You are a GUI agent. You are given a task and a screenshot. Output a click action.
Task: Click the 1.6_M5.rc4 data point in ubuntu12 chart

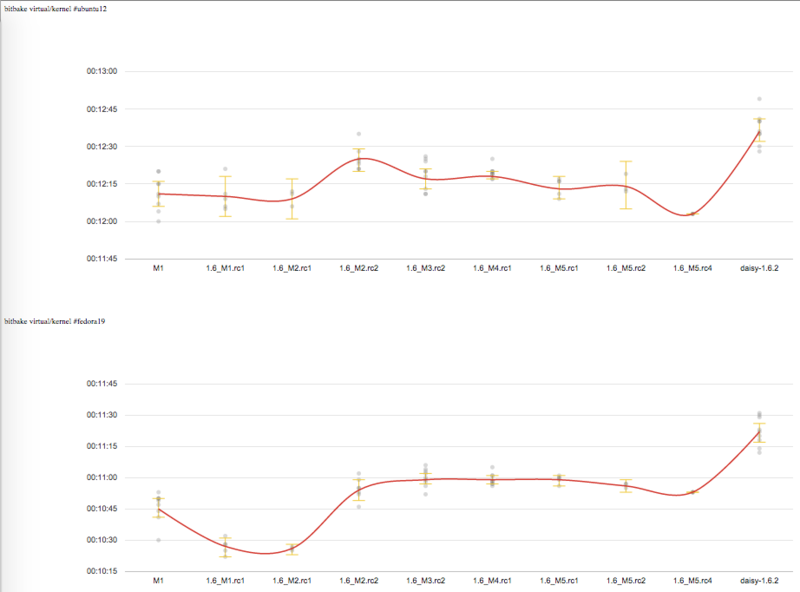692,214
